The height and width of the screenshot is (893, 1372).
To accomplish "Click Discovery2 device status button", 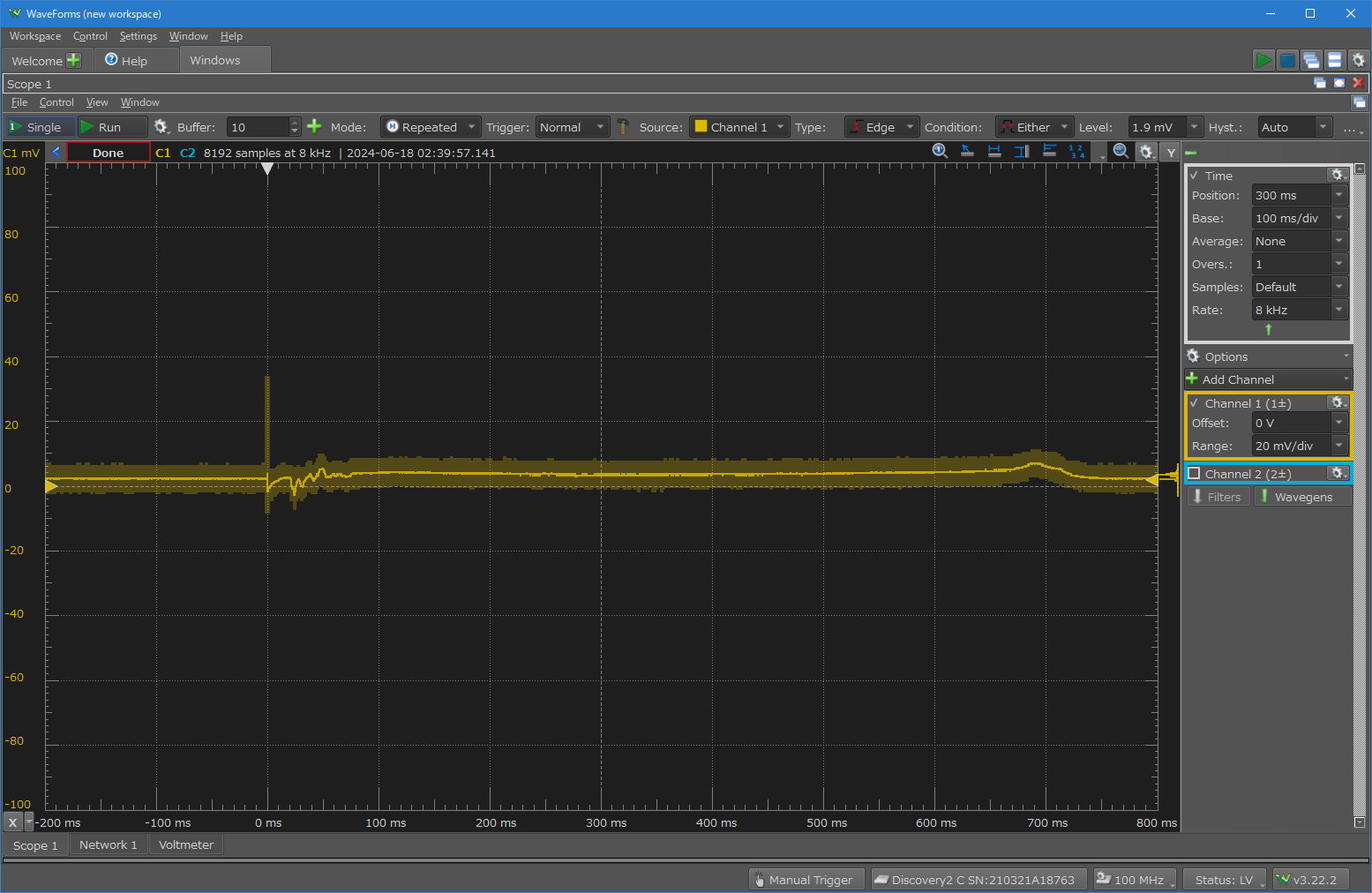I will point(978,880).
